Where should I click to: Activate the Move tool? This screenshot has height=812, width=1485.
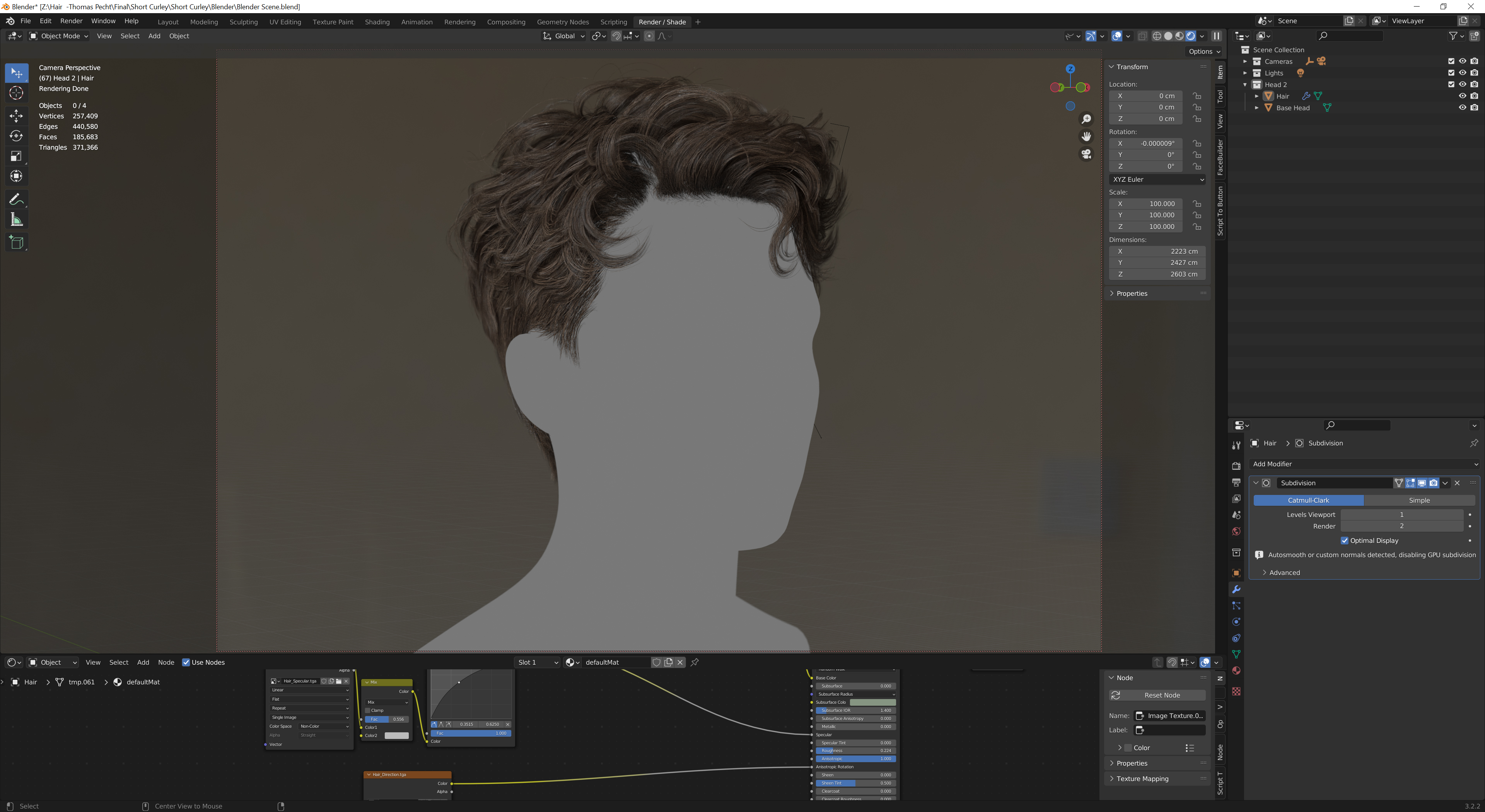[16, 116]
